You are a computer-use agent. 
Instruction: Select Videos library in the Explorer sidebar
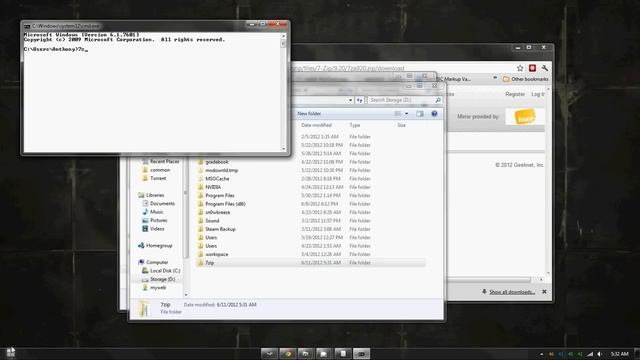[153, 229]
